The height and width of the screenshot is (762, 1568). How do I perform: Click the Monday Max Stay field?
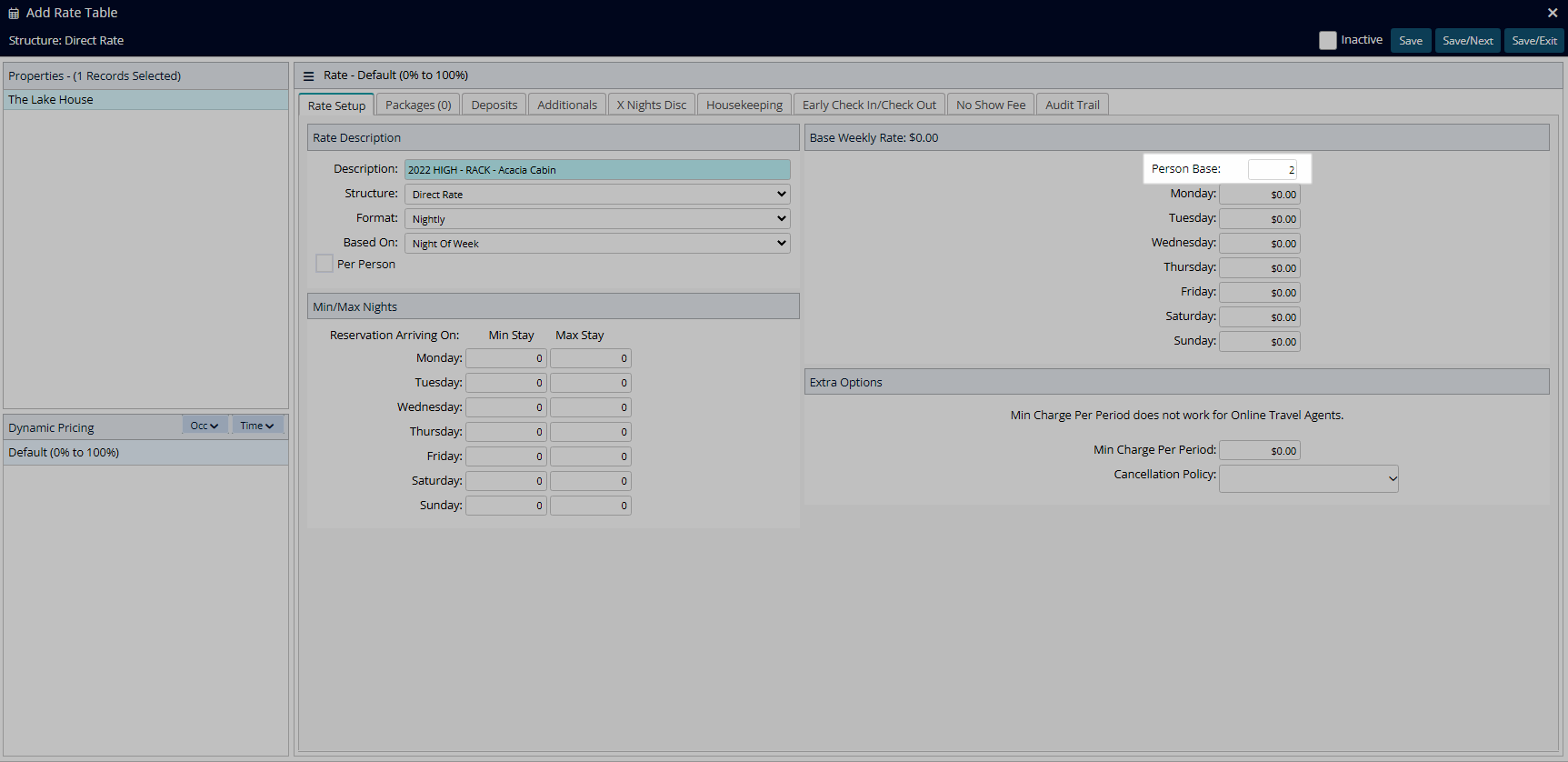(x=591, y=358)
